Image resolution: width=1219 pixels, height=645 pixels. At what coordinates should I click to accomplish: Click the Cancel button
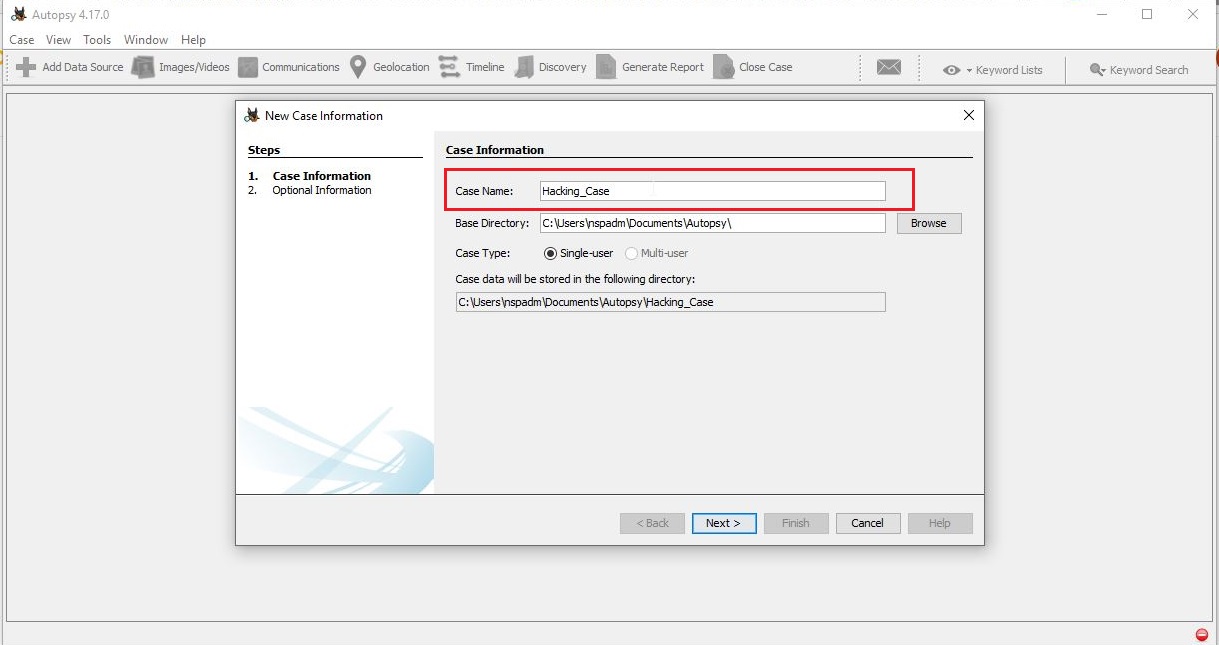(867, 523)
